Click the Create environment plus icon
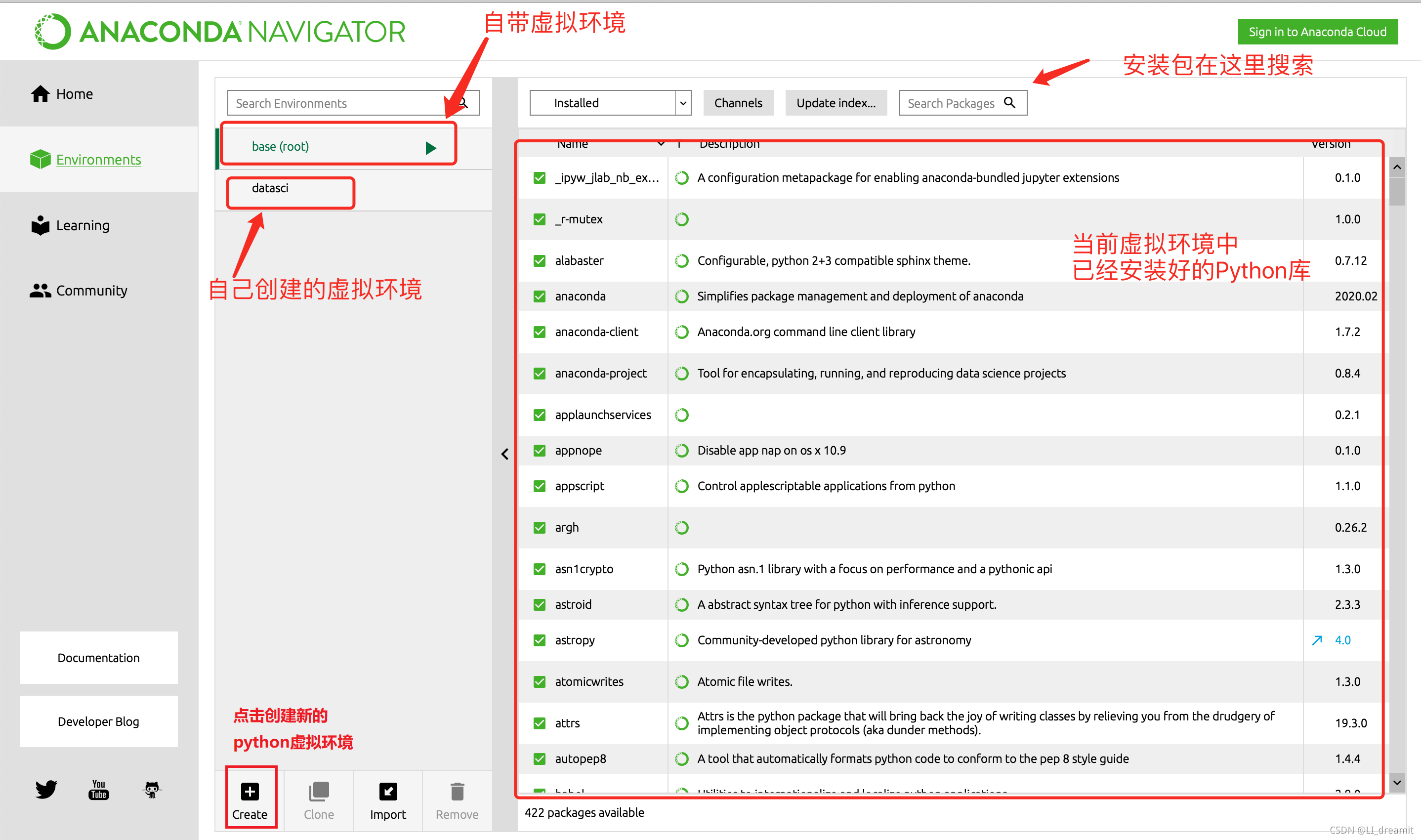Viewport: 1421px width, 840px height. [250, 791]
